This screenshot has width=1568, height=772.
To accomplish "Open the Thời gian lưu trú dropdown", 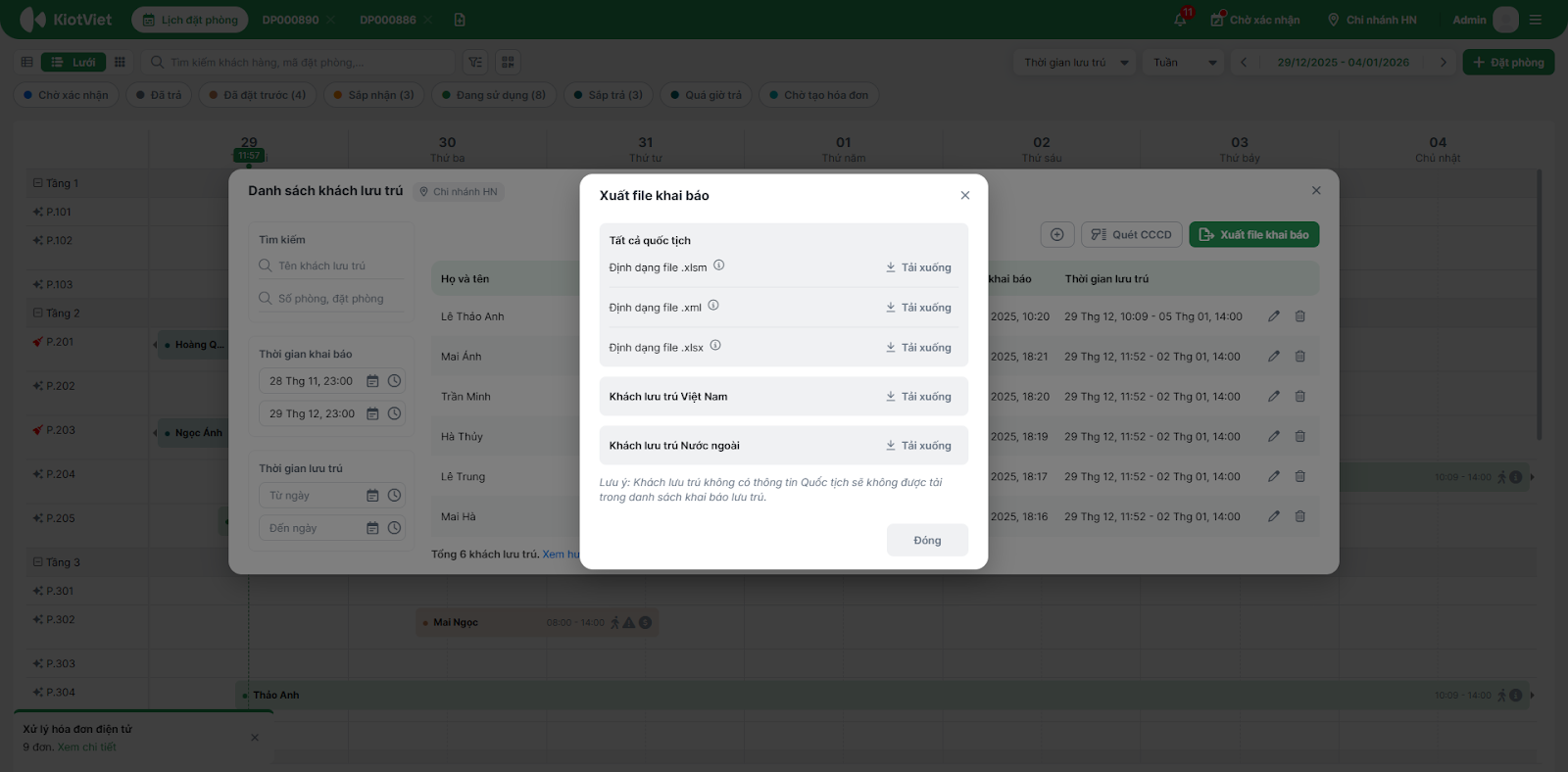I will pos(1074,63).
